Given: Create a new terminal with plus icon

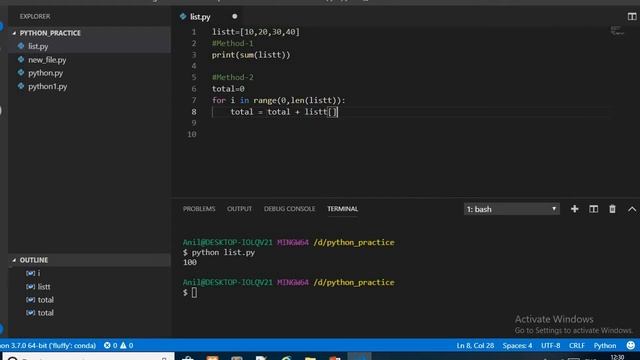Looking at the screenshot, I should (574, 209).
